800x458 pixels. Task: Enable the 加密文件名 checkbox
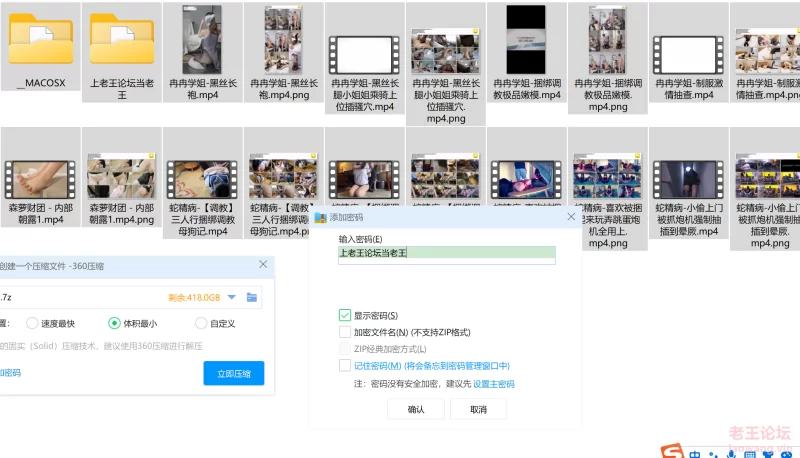click(345, 332)
